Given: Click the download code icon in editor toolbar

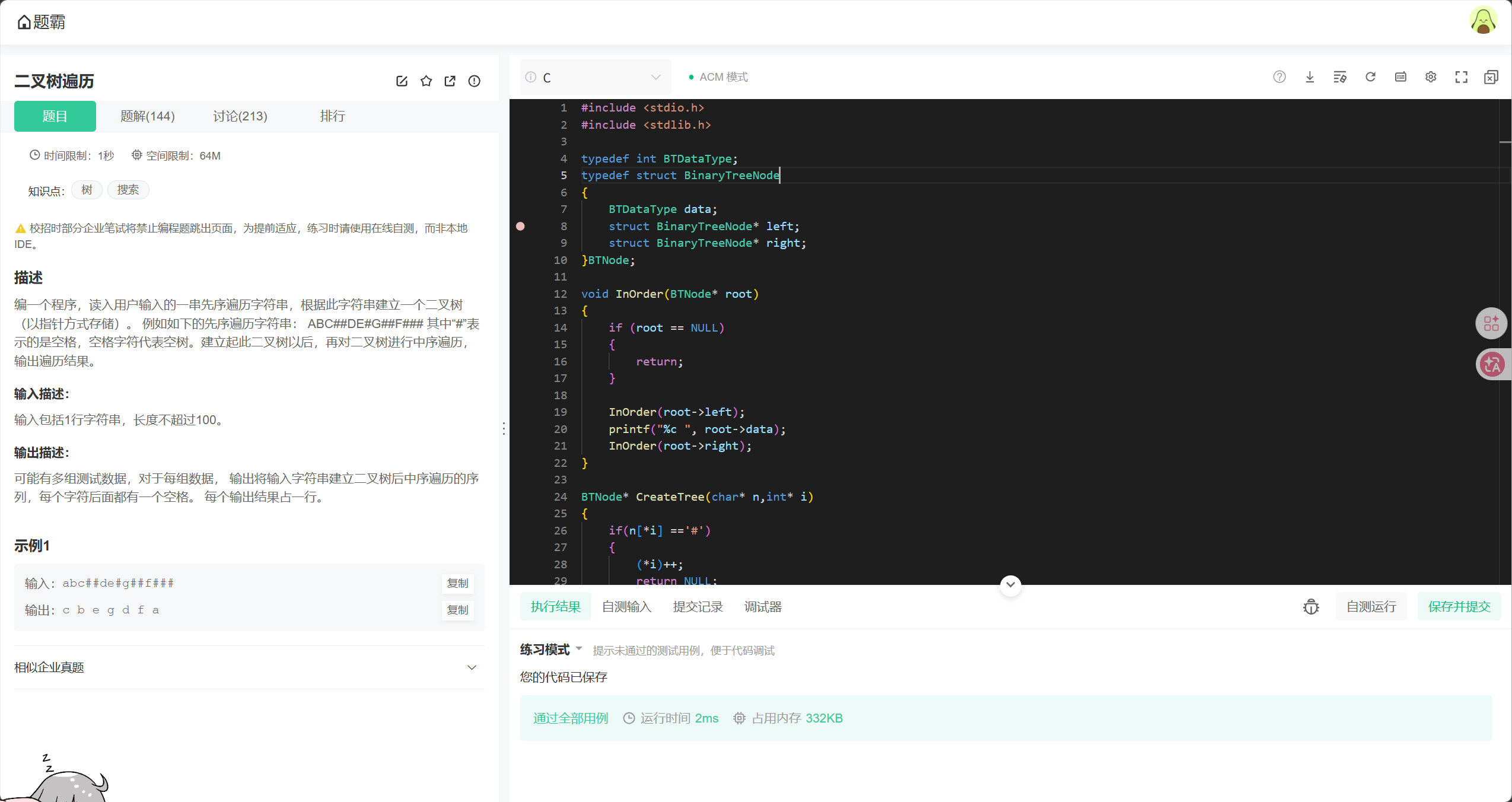Looking at the screenshot, I should [1310, 77].
